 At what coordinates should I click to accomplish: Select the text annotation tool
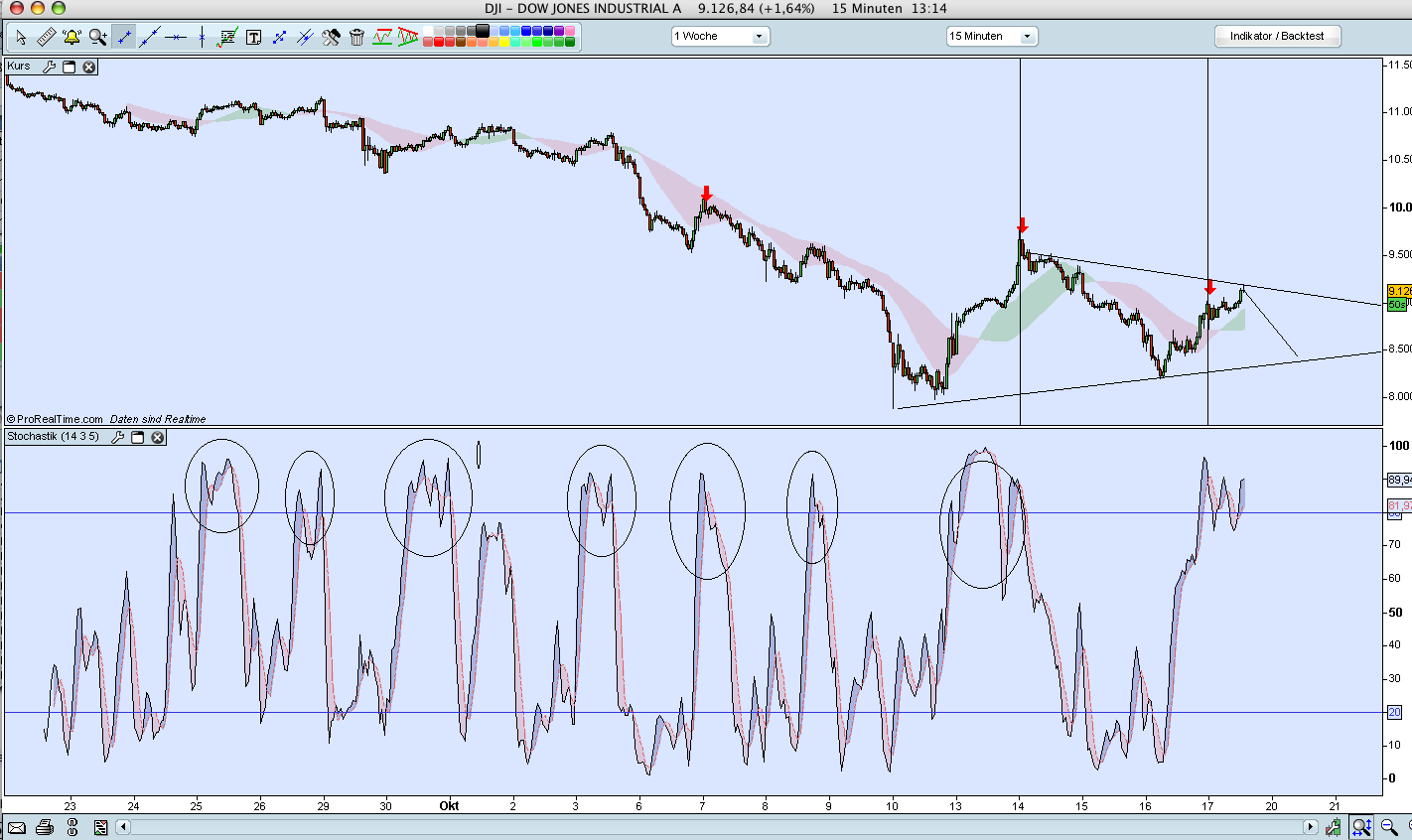coord(253,37)
